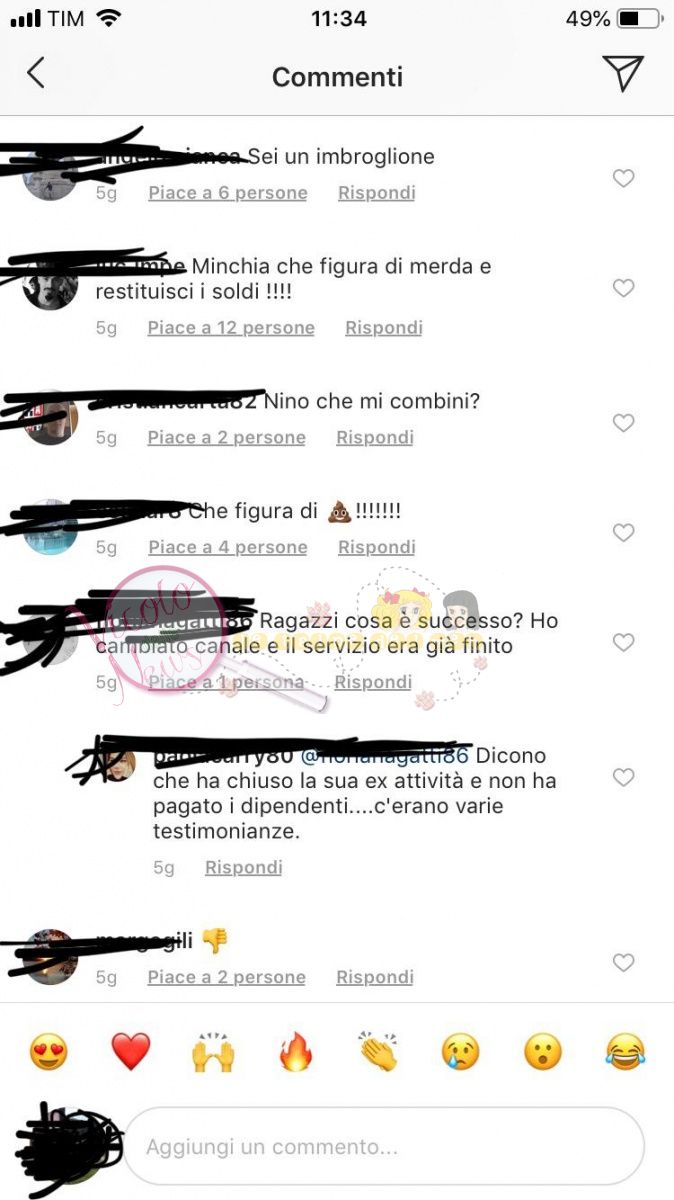Insert laughing tears emoji reaction
Screen dimensions: 674x1200
point(625,1052)
